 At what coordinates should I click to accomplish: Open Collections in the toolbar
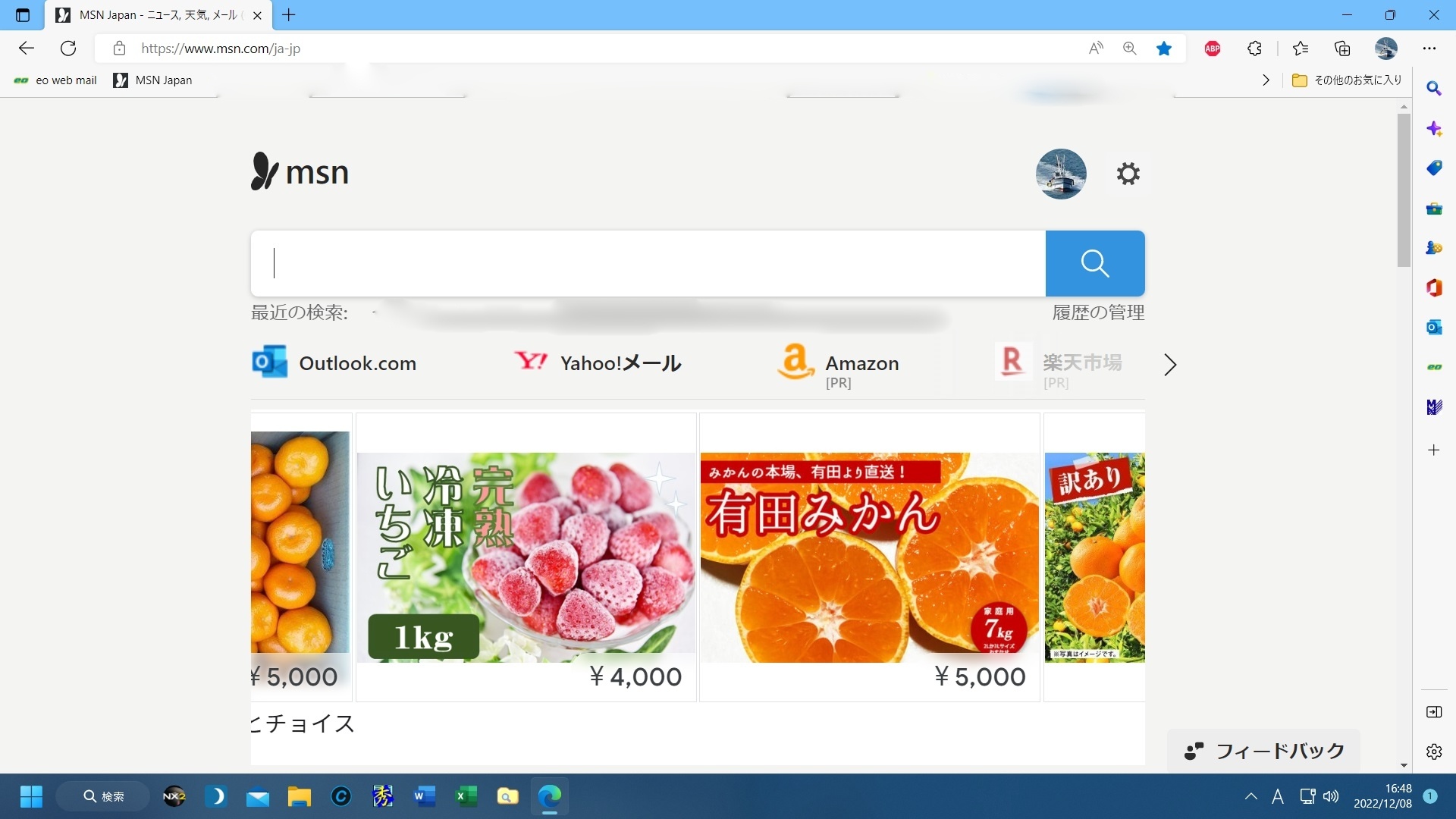[1342, 48]
